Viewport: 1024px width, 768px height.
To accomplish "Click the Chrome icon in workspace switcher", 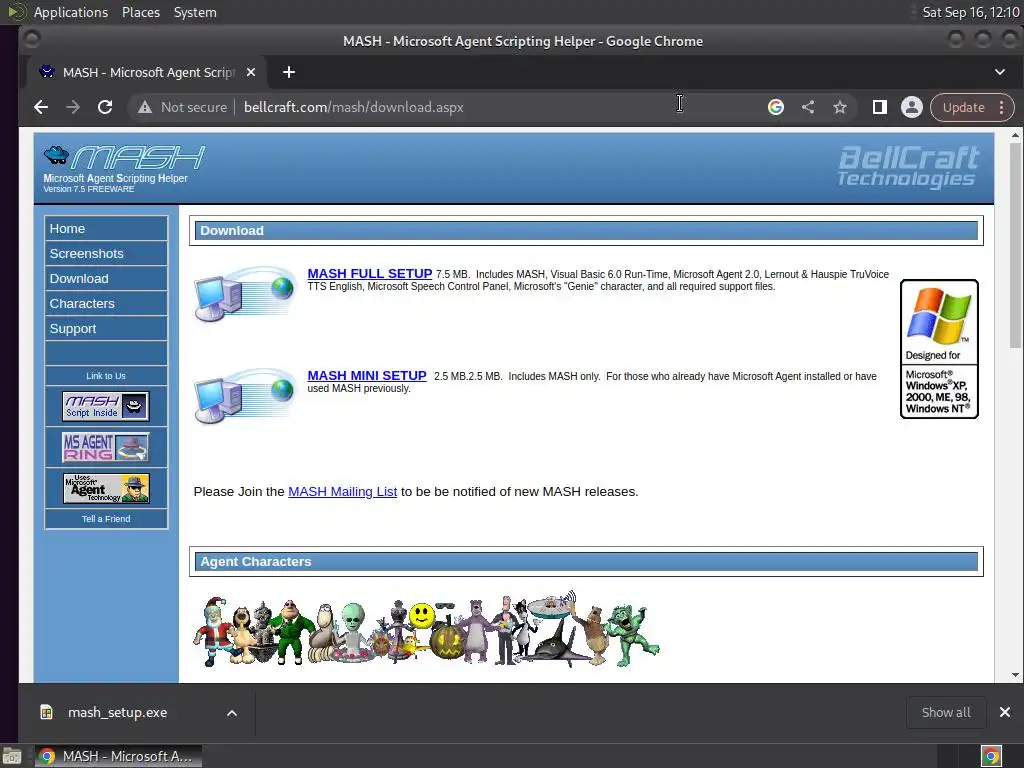I will tap(991, 757).
